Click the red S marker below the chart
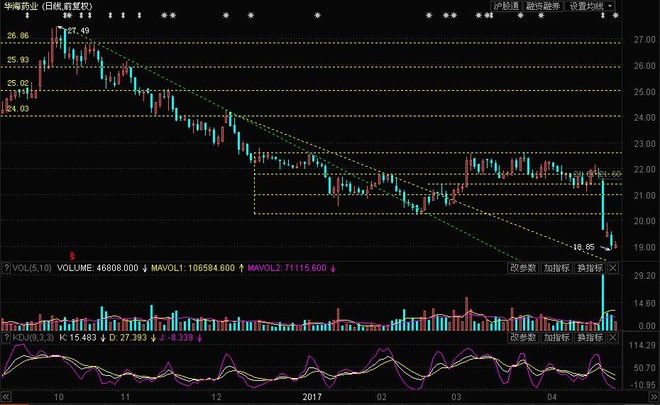 point(72,256)
